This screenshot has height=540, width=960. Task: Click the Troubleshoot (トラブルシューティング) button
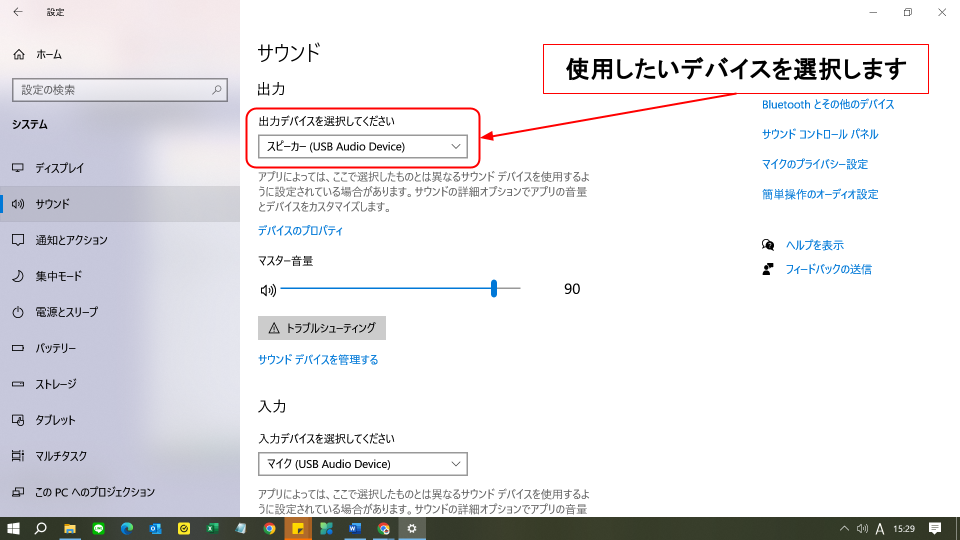(x=321, y=328)
